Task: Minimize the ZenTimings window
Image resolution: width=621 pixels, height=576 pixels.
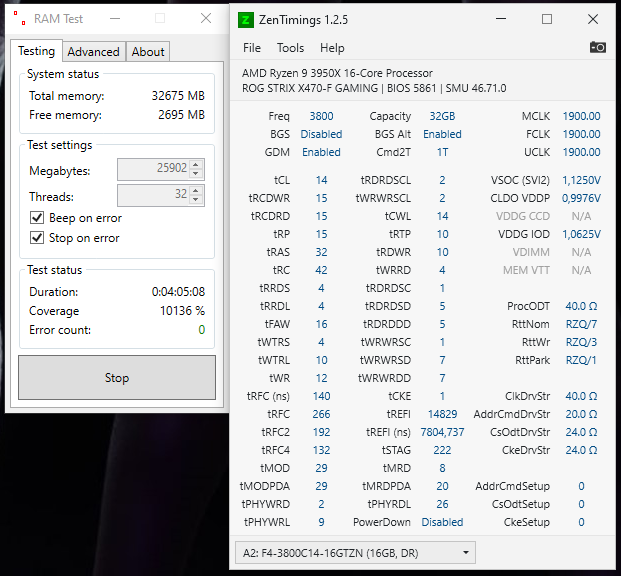Action: 501,19
